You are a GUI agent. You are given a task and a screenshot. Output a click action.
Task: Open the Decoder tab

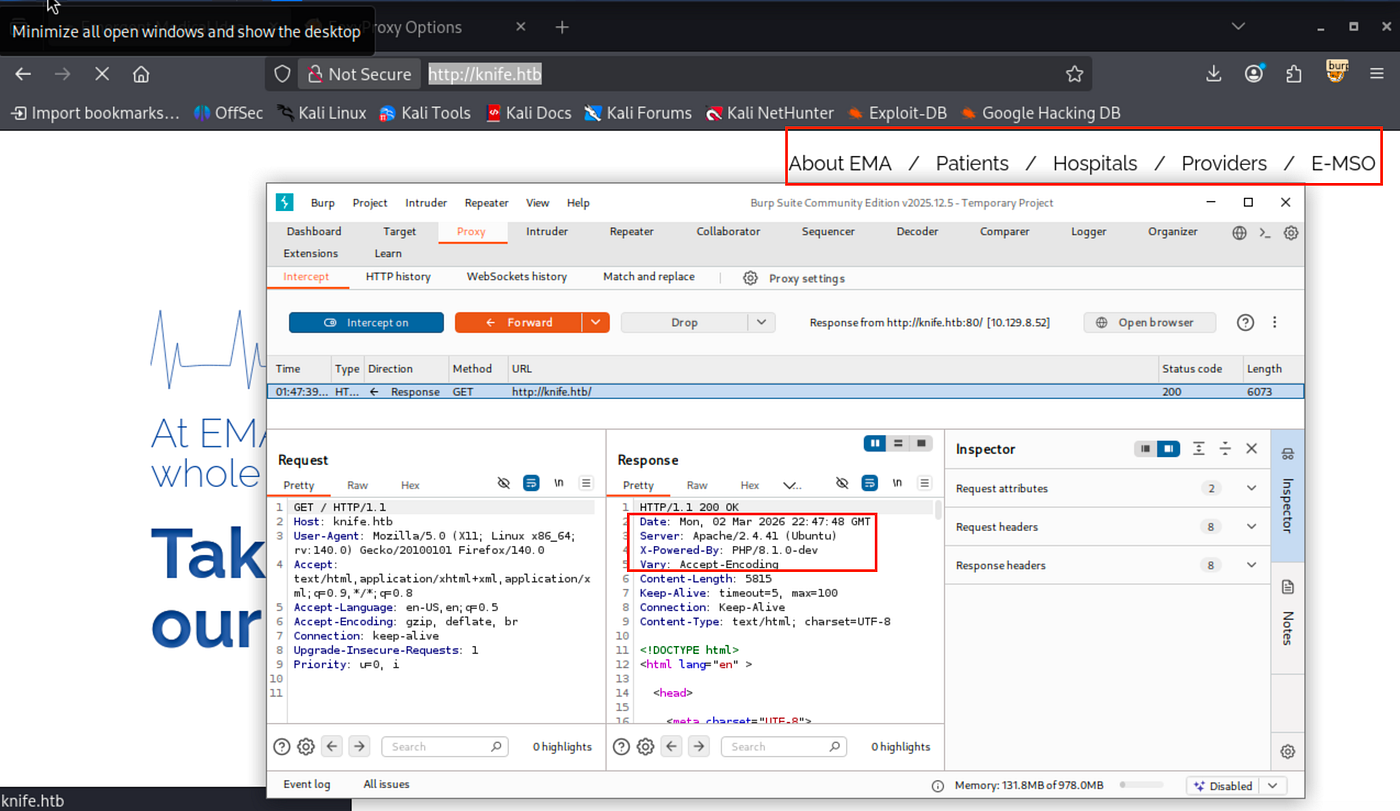[x=917, y=232]
